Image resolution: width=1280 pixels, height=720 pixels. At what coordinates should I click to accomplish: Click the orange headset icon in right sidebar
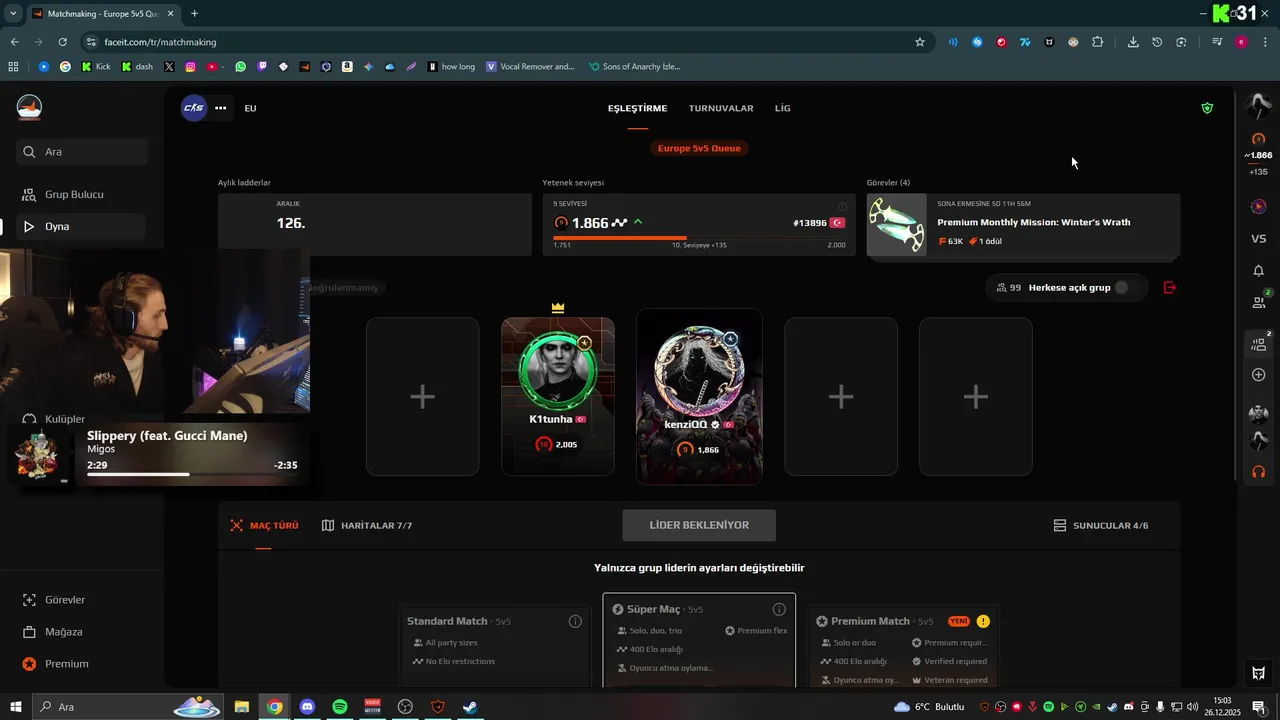click(1259, 472)
